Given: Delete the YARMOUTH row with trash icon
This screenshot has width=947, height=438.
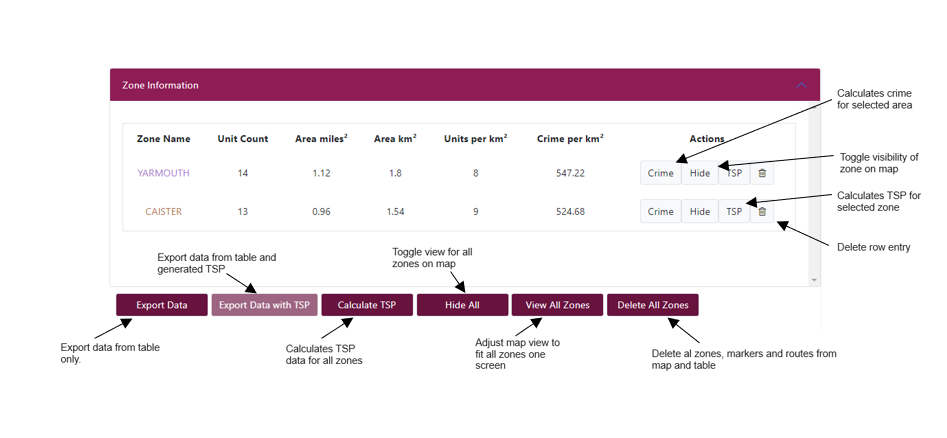Looking at the screenshot, I should coord(762,173).
